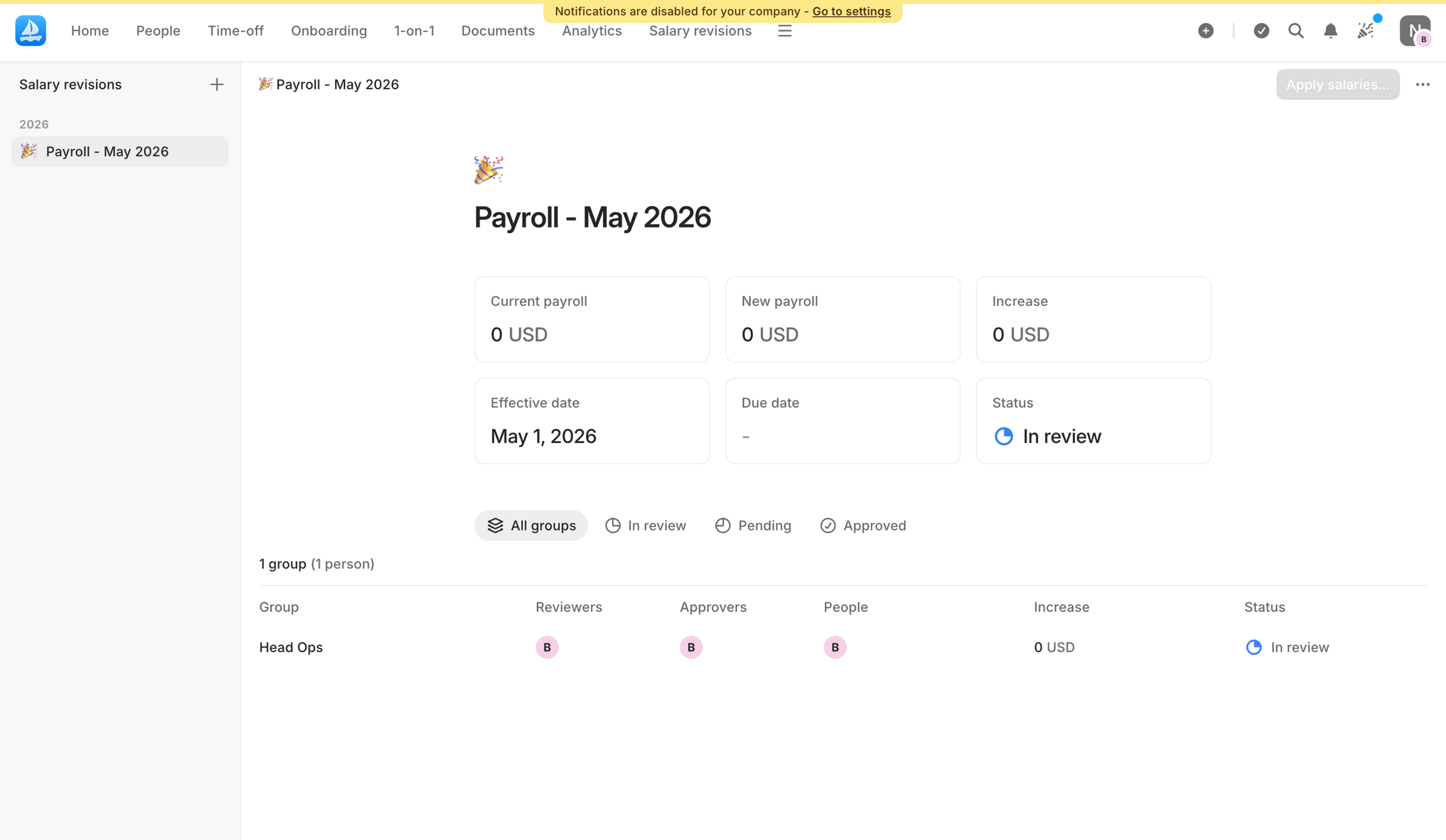Screen dimensions: 1446x840
Task: Click the 1 group (1 person) summary text
Action: pyautogui.click(x=317, y=564)
